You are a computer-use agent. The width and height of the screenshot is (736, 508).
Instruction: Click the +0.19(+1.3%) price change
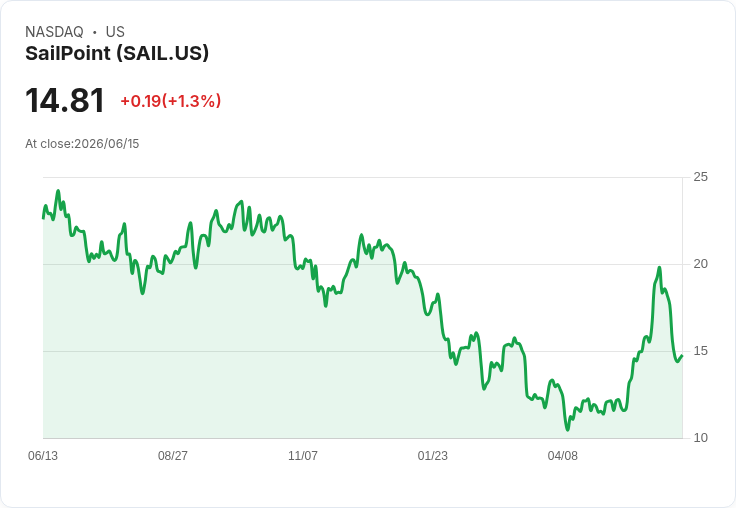(171, 101)
